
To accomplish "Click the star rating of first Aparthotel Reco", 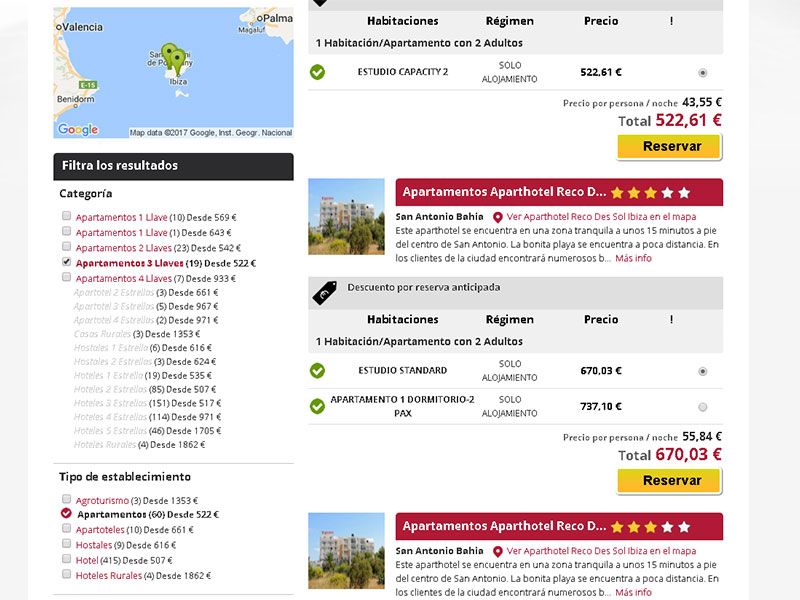I will tap(650, 192).
